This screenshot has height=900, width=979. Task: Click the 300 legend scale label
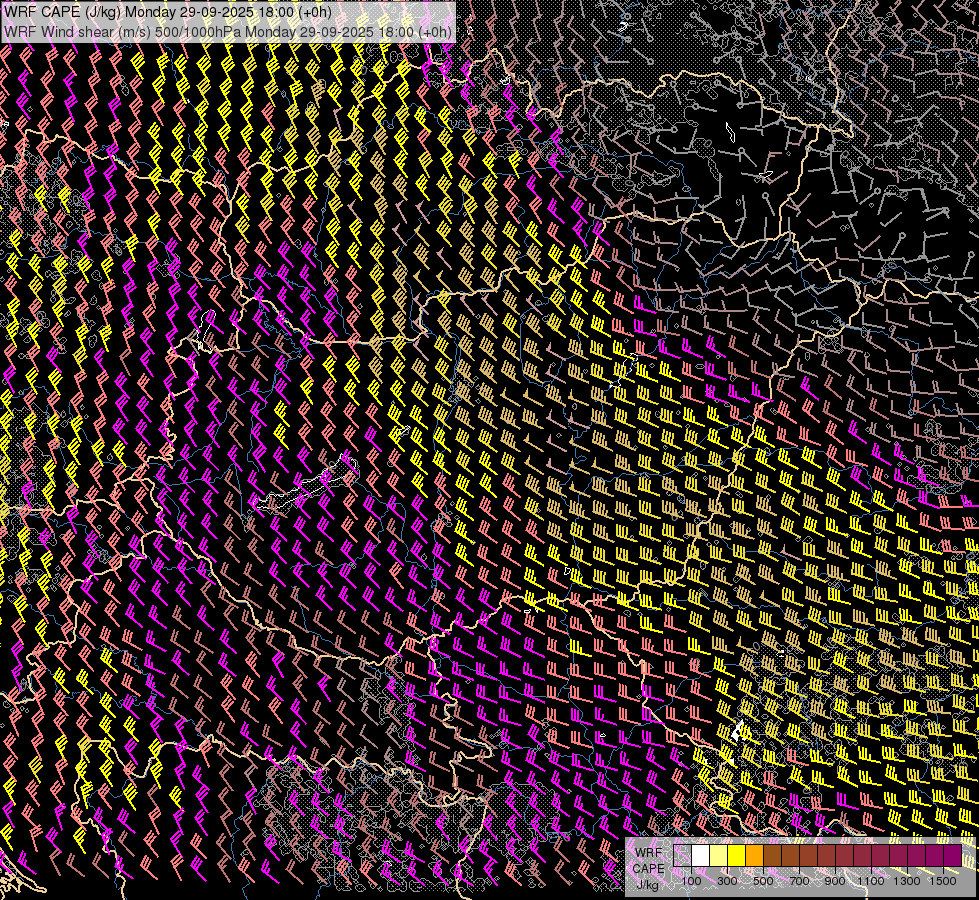(727, 881)
